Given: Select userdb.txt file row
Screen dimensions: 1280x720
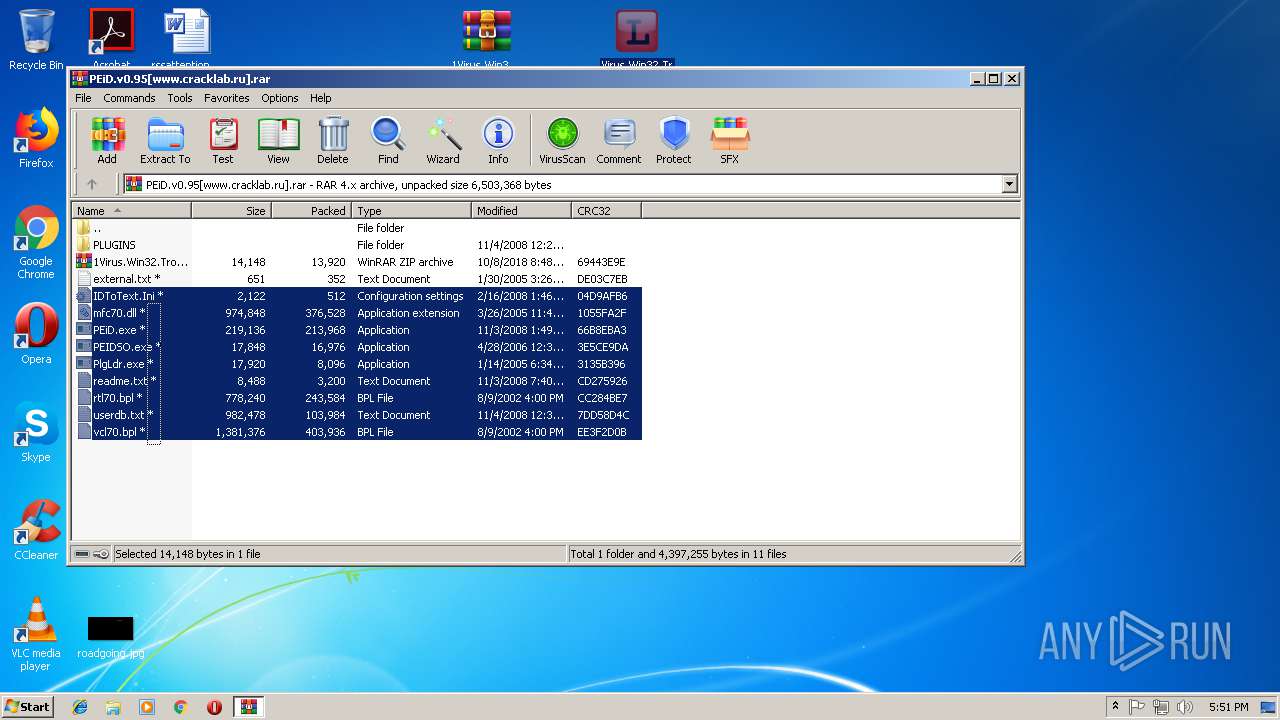Looking at the screenshot, I should point(357,415).
